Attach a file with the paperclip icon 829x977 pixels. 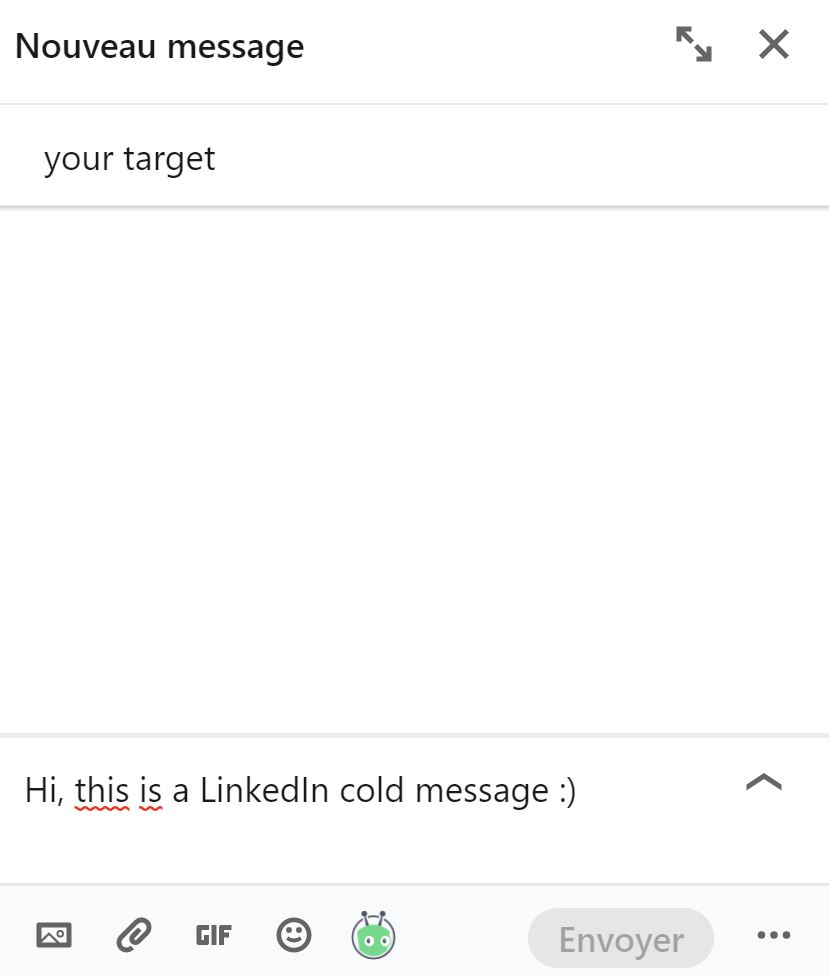tap(133, 936)
